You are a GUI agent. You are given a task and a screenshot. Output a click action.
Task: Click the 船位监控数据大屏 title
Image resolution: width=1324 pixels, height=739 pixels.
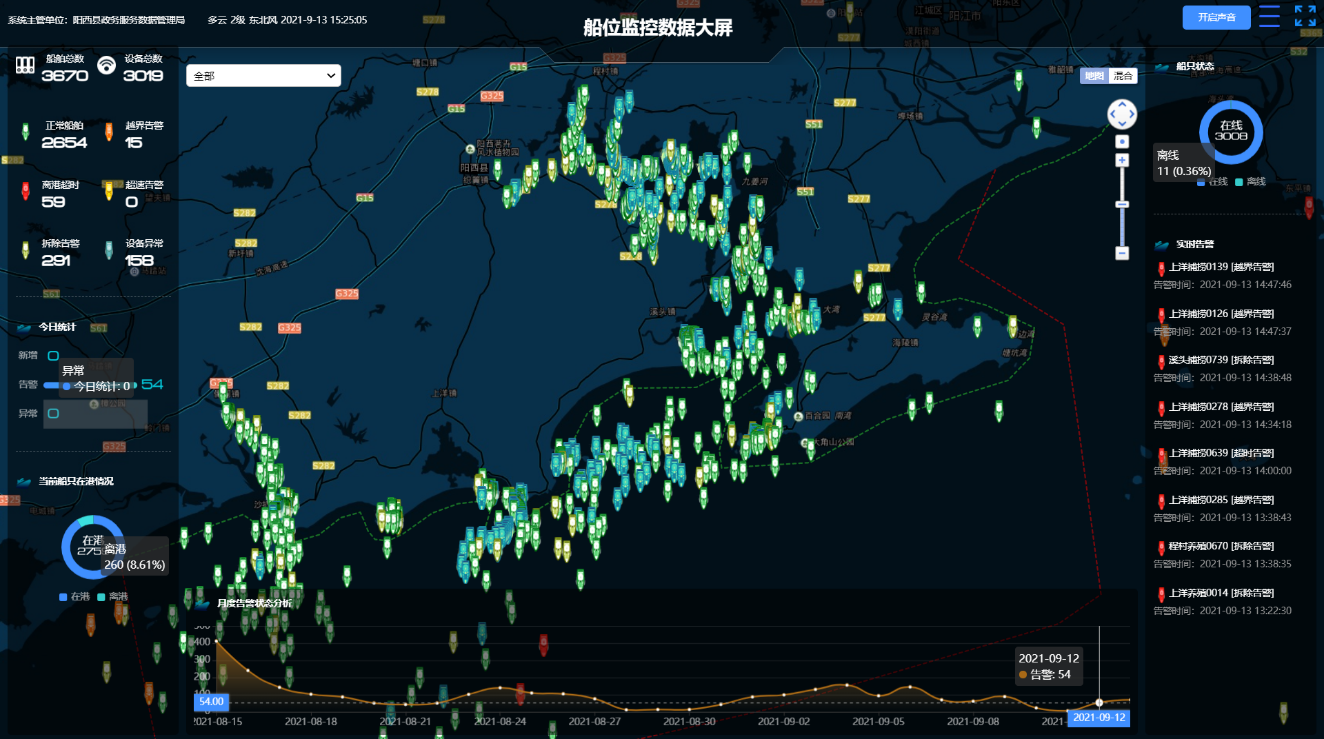[x=658, y=27]
